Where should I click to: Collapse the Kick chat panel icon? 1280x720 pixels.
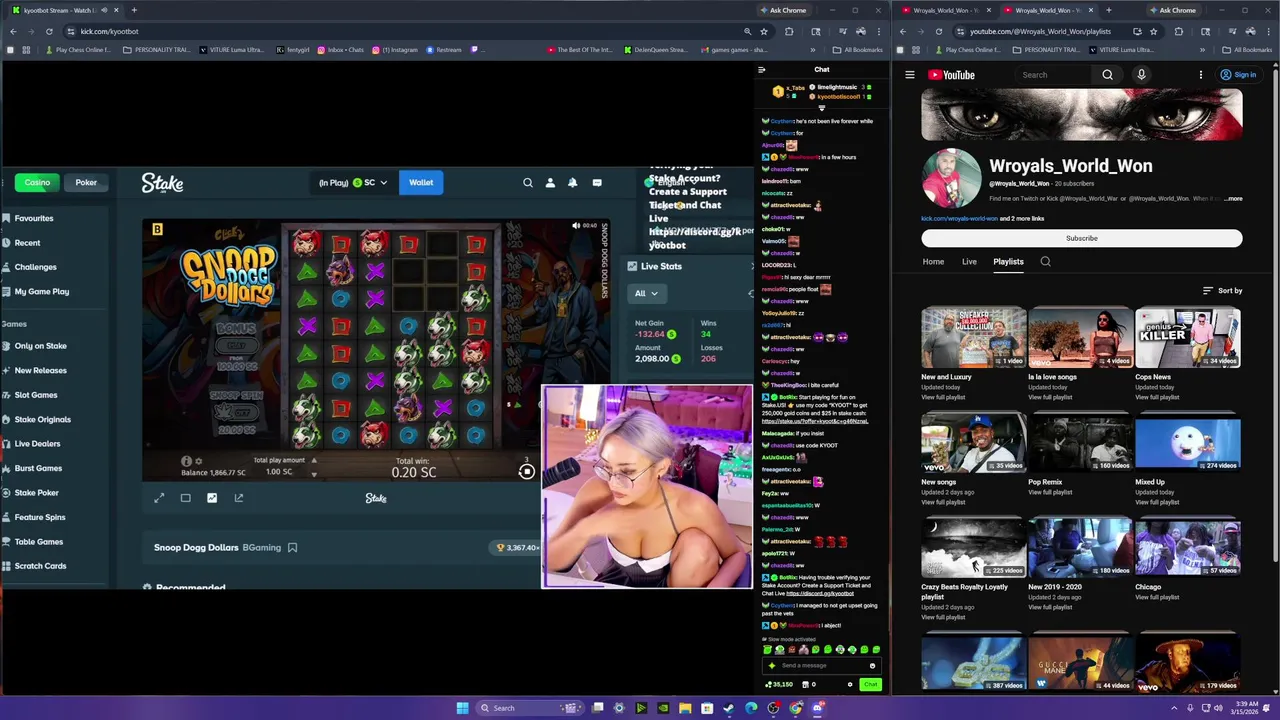click(761, 70)
